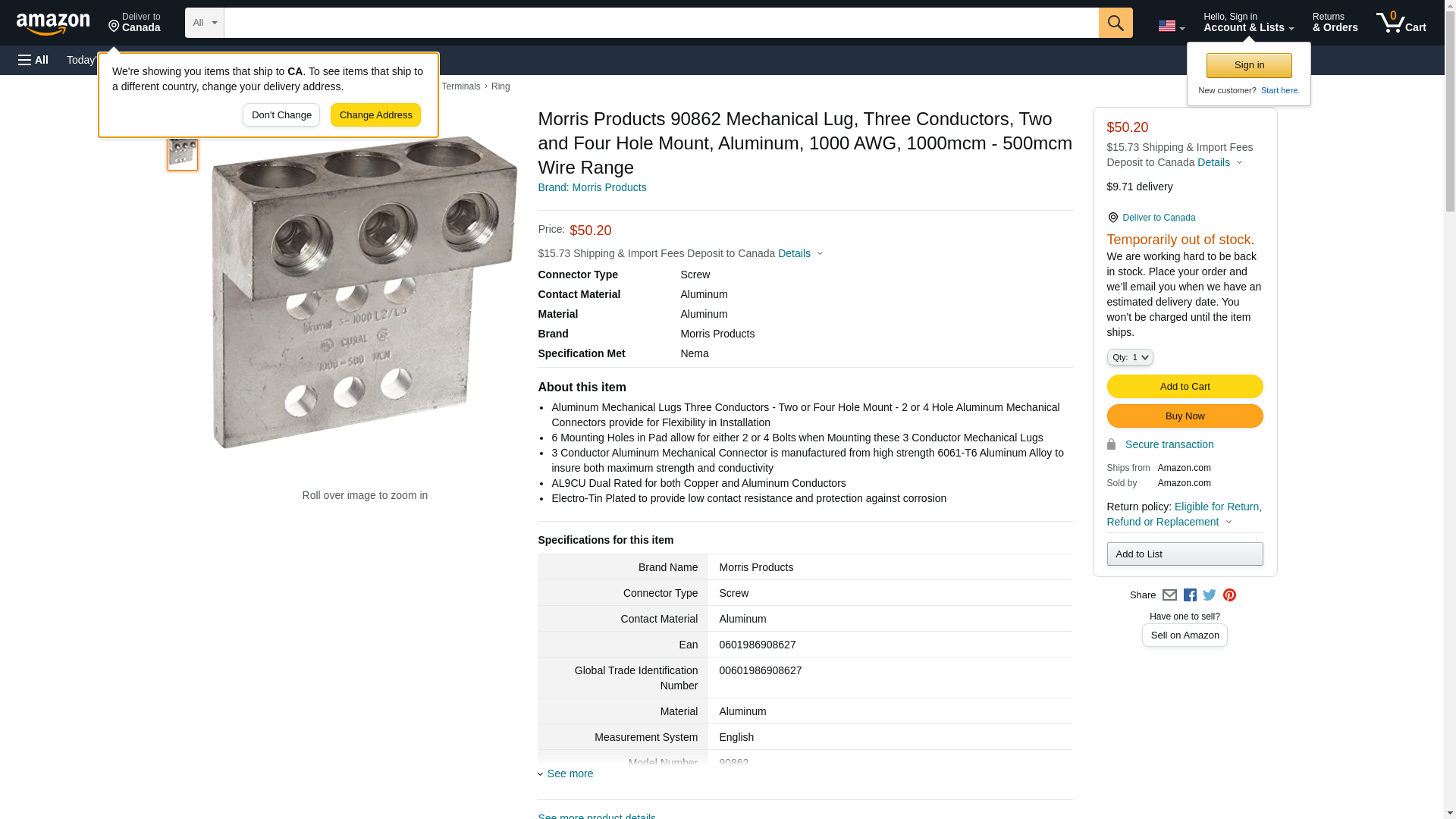
Task: Expand See more specifications
Action: [570, 773]
